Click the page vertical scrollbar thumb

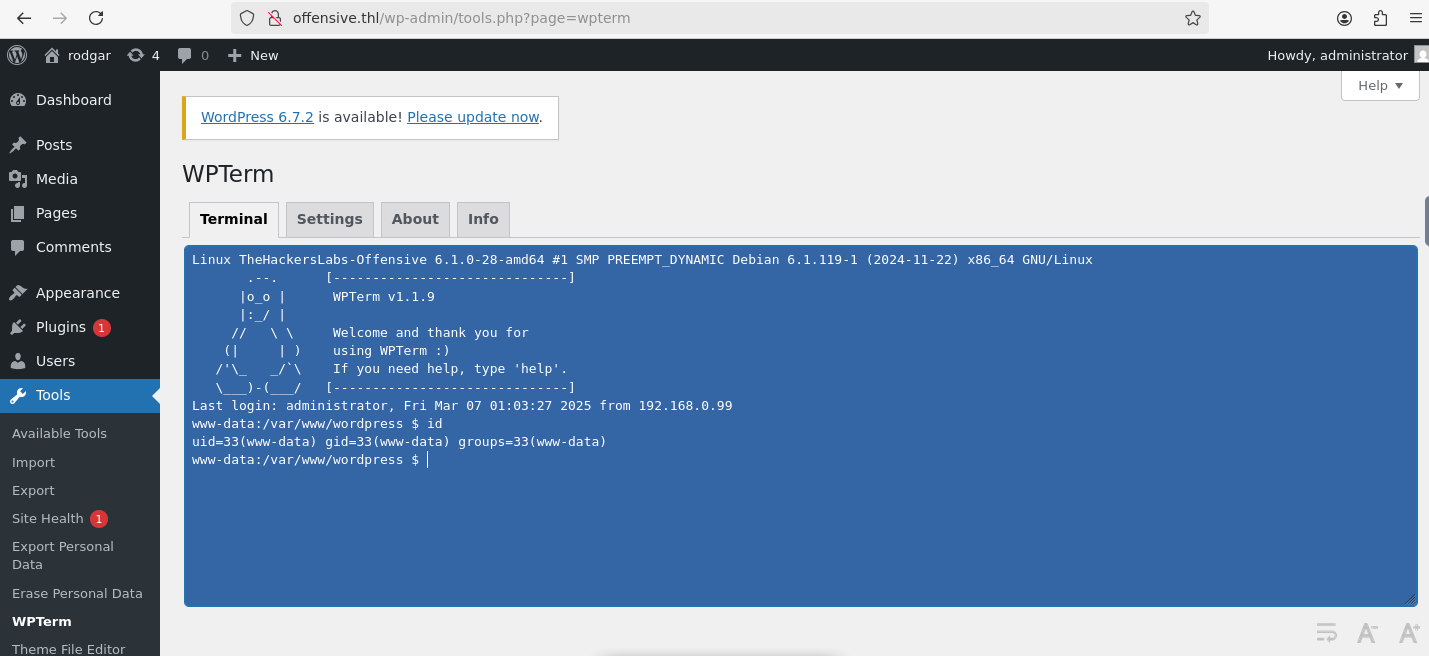click(1425, 221)
